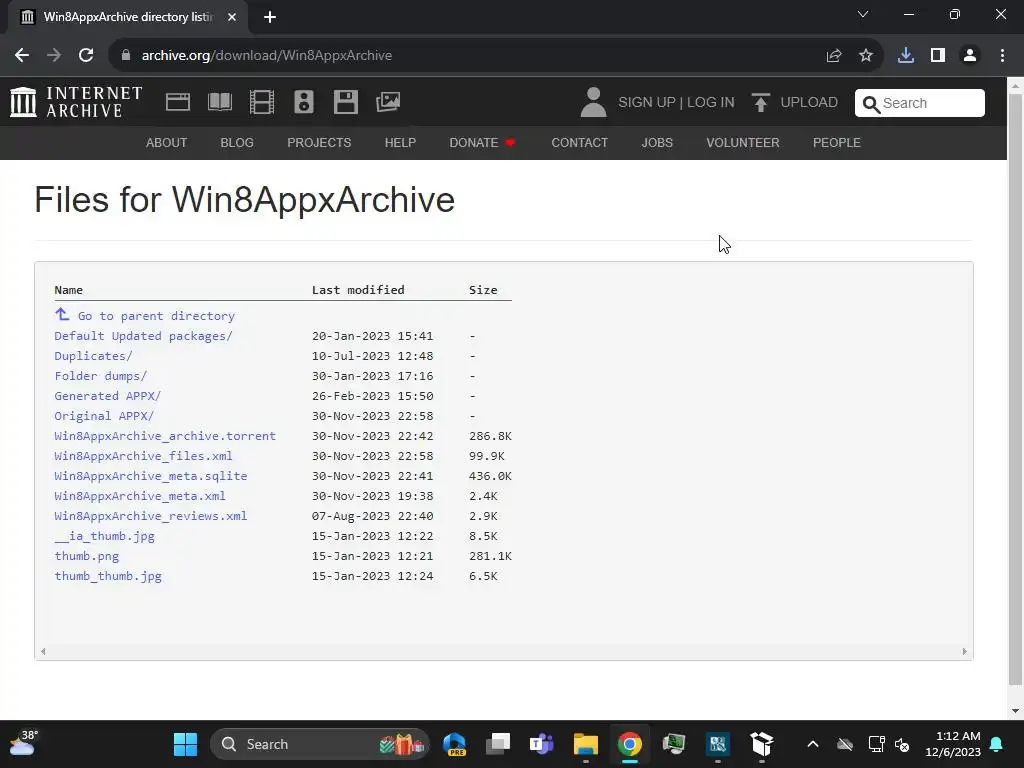Image resolution: width=1024 pixels, height=768 pixels.
Task: Open Microsoft Teams in taskbar
Action: pos(541,744)
